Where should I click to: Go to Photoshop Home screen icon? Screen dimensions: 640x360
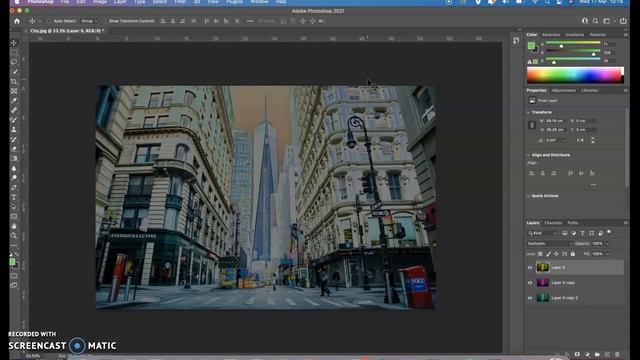[17, 21]
